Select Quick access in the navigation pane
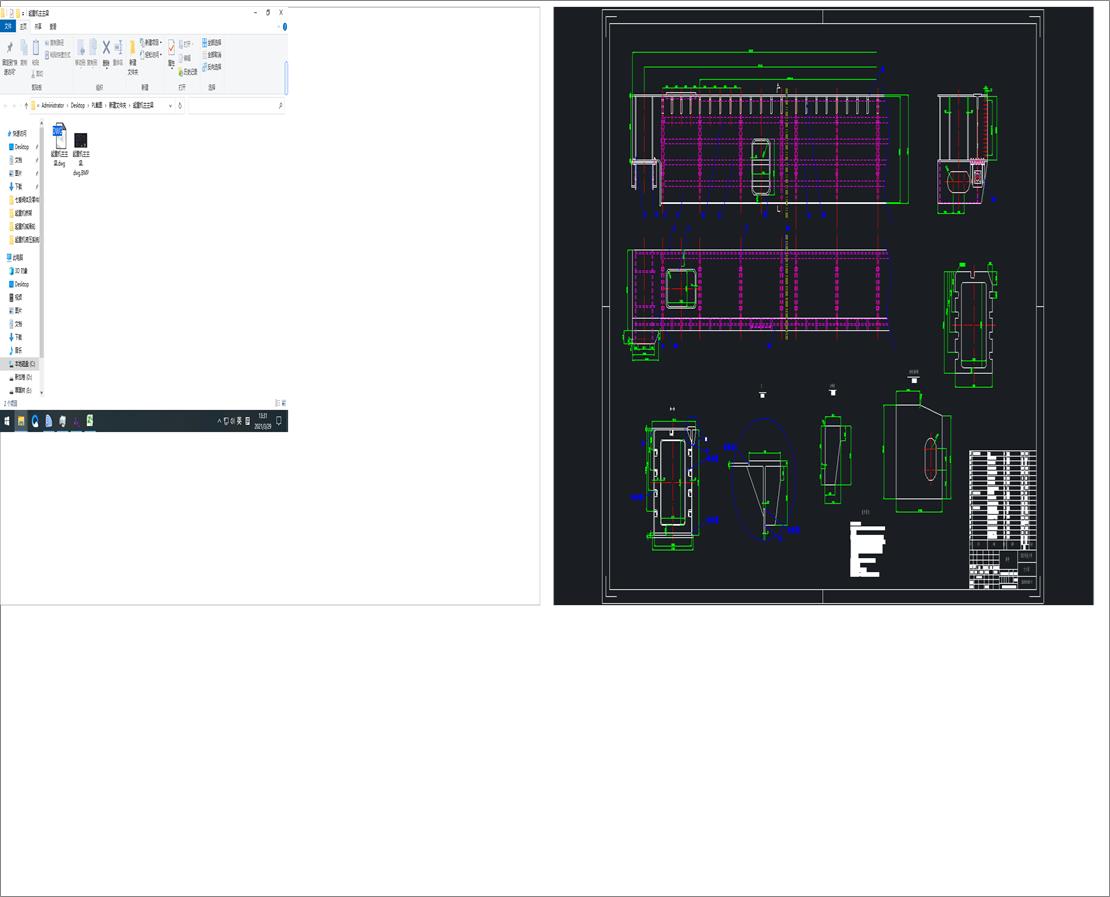The image size is (1110, 897). 18,133
